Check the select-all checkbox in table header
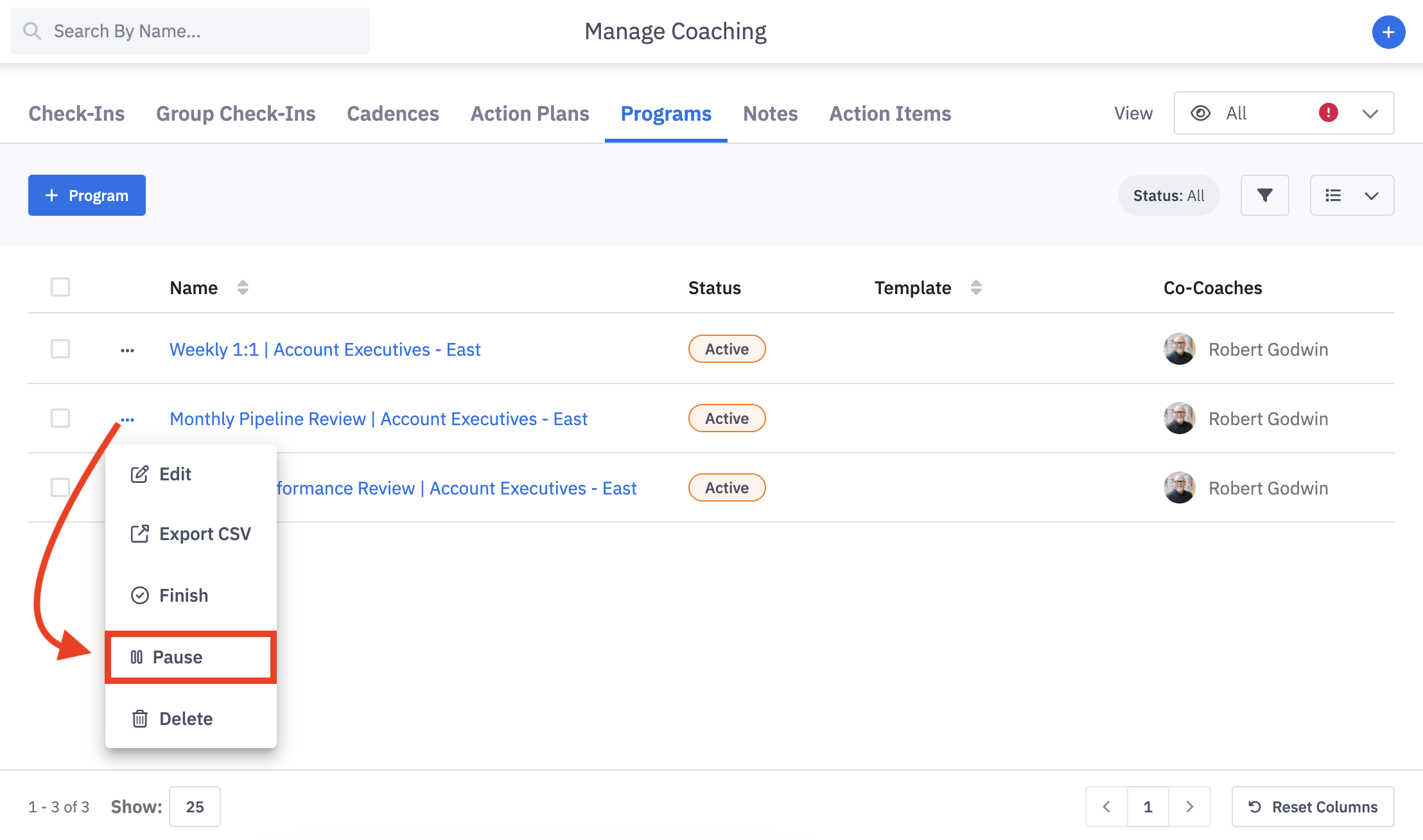The height and width of the screenshot is (840, 1423). 60,287
